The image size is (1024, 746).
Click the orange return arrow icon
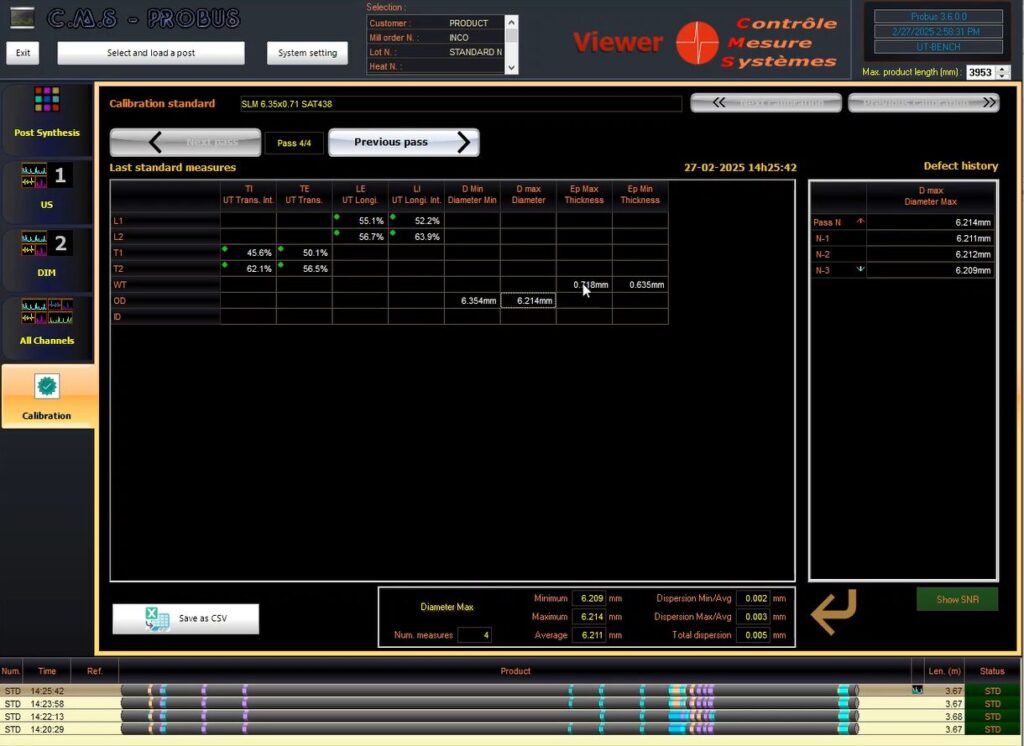[833, 612]
